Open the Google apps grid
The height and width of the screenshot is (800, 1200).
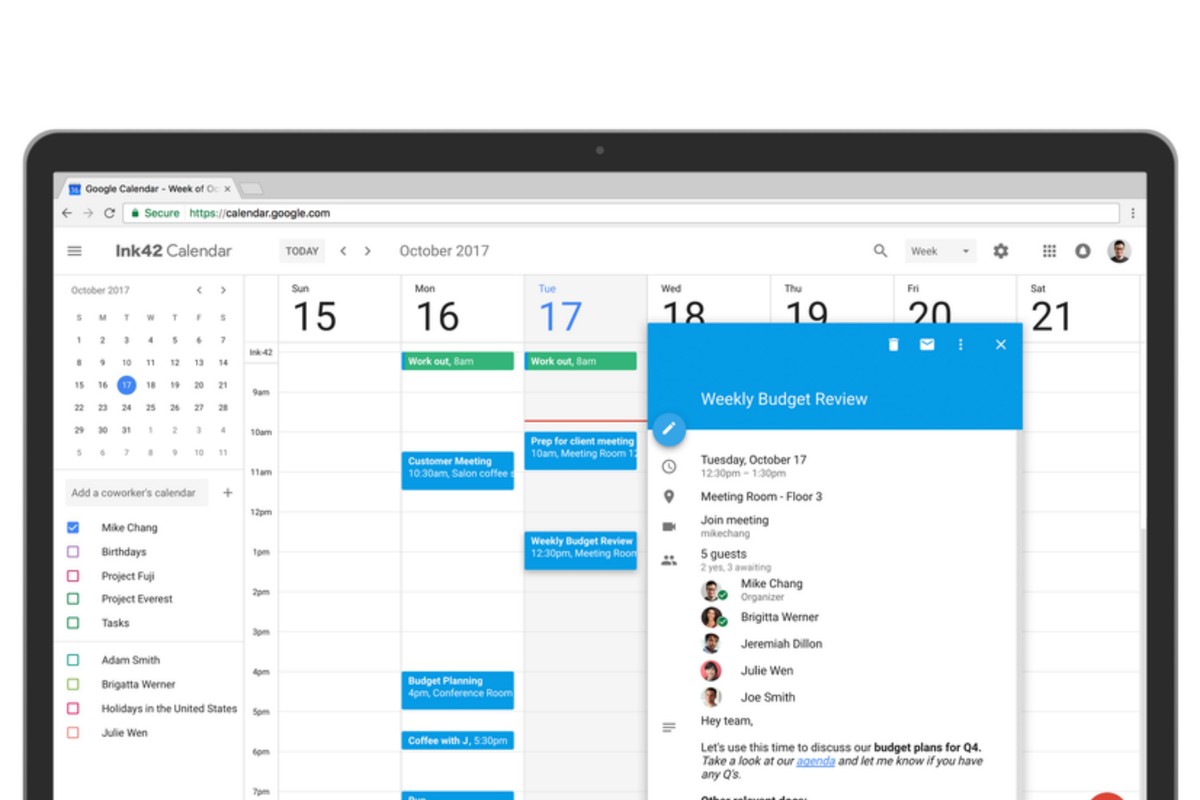point(1049,251)
